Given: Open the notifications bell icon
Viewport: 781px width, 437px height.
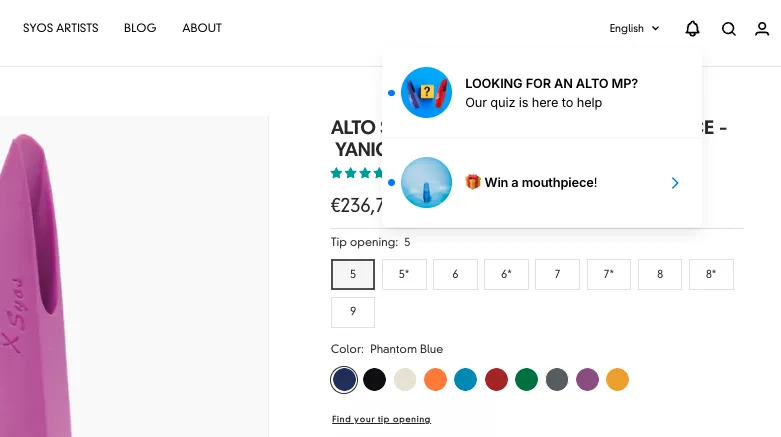Looking at the screenshot, I should click(692, 28).
